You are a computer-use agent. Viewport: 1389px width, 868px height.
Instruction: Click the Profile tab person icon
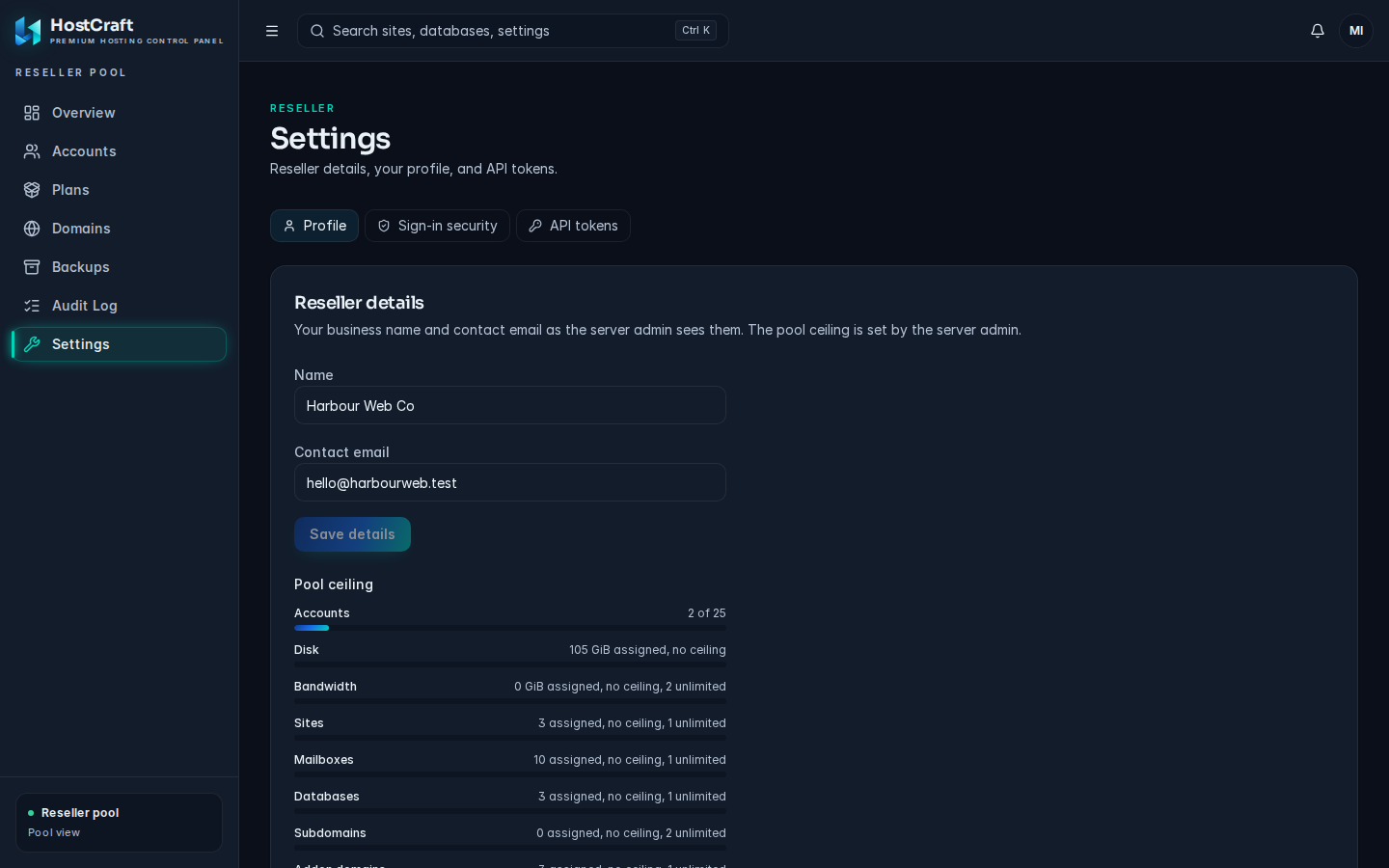289,226
